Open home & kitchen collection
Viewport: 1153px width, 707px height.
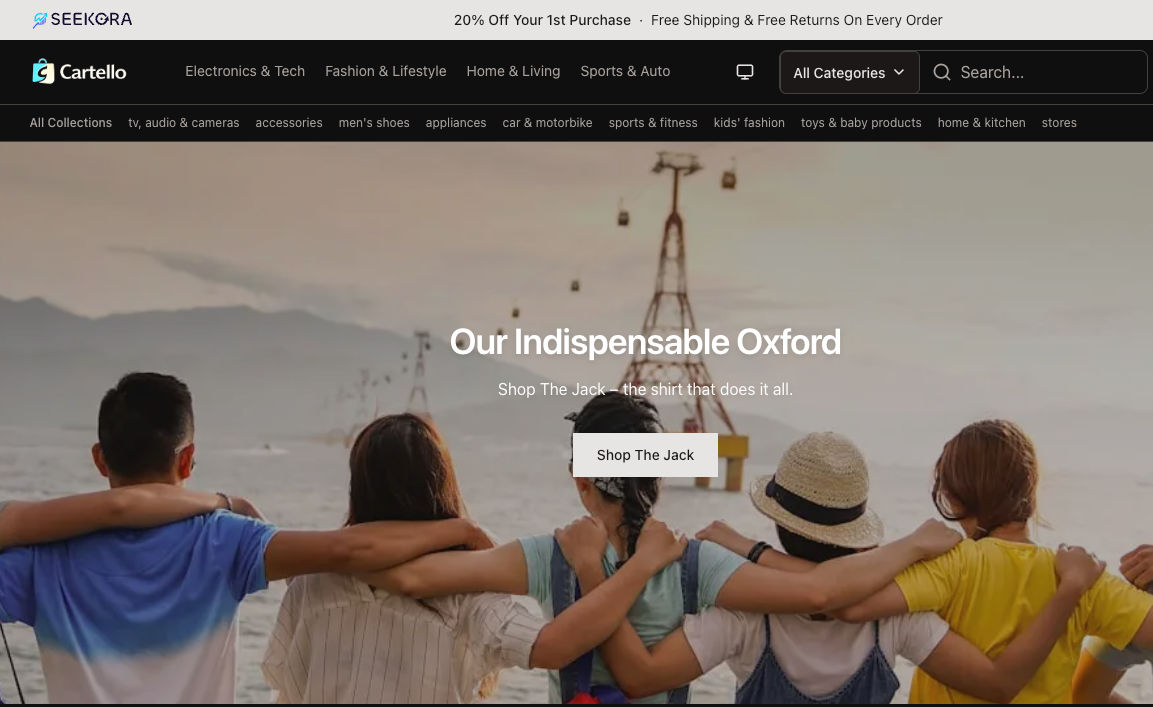coord(981,123)
